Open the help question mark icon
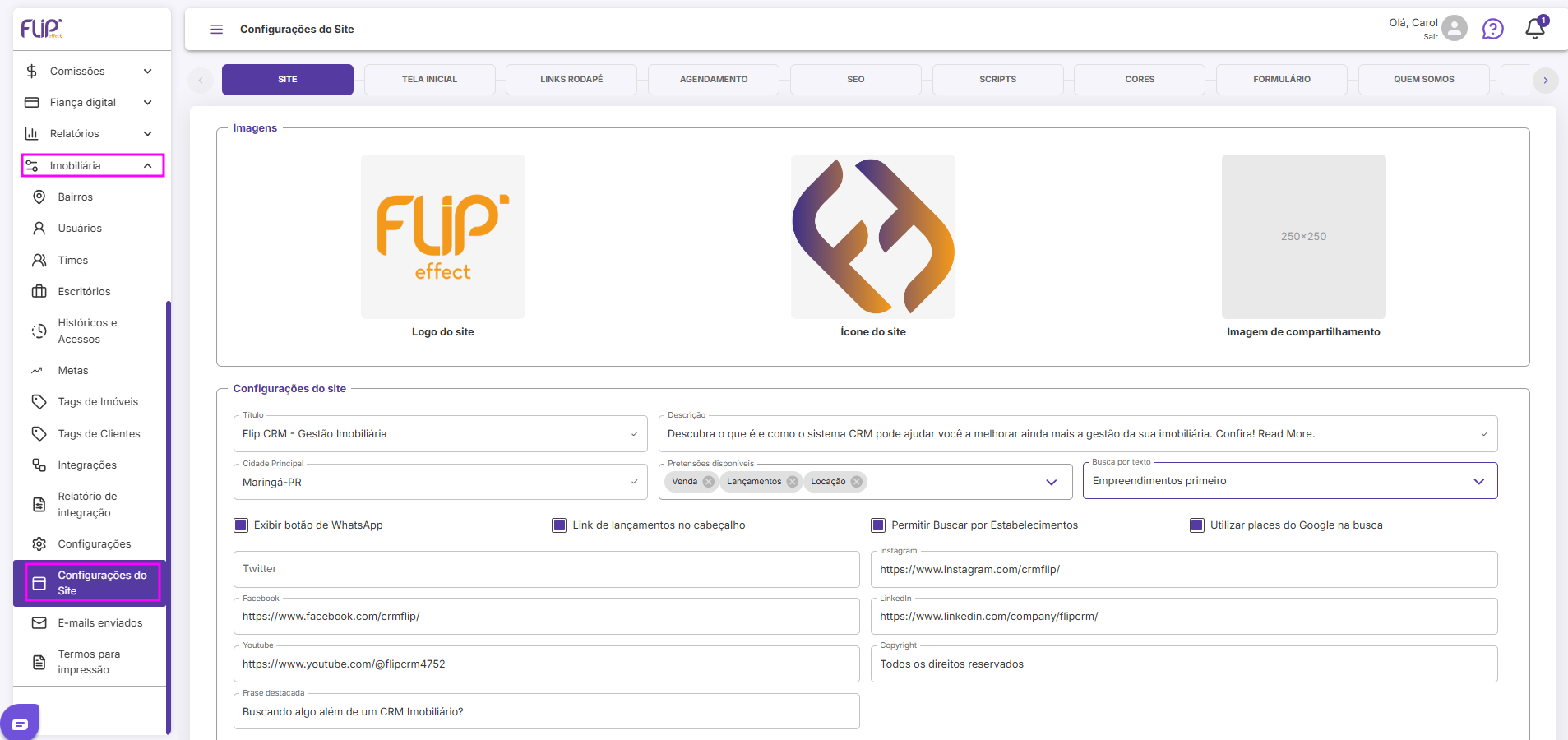 [x=1493, y=30]
